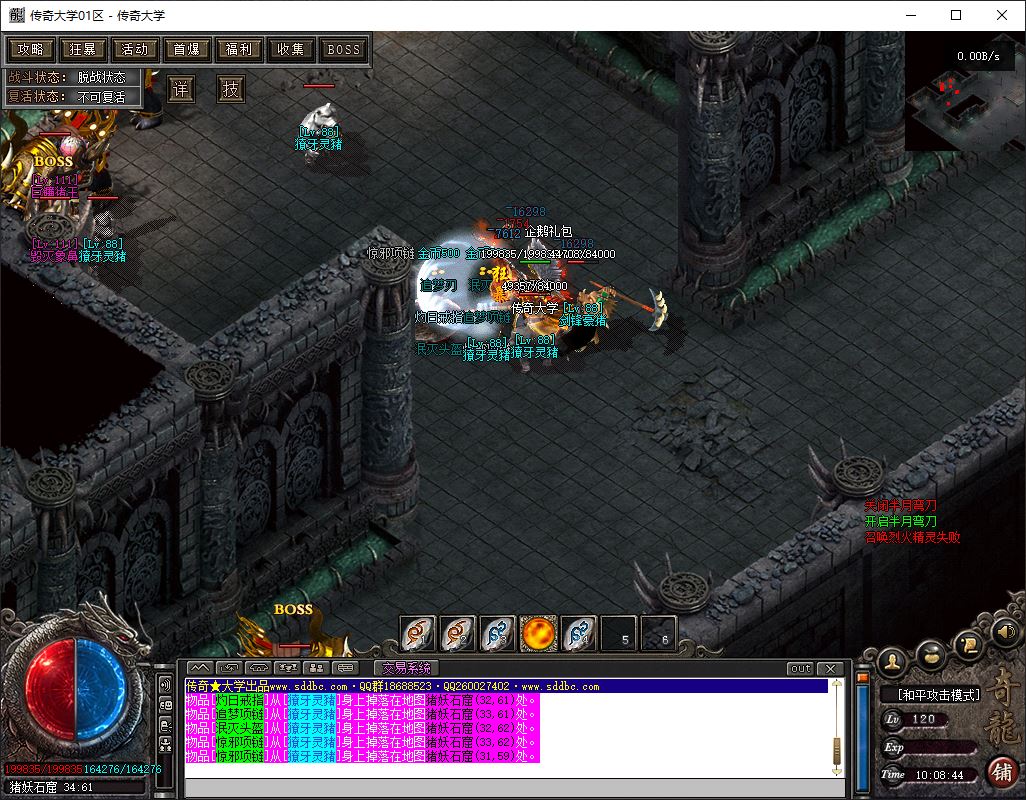Toggle the sound speaker icon
1026x800 pixels.
pos(1005,632)
